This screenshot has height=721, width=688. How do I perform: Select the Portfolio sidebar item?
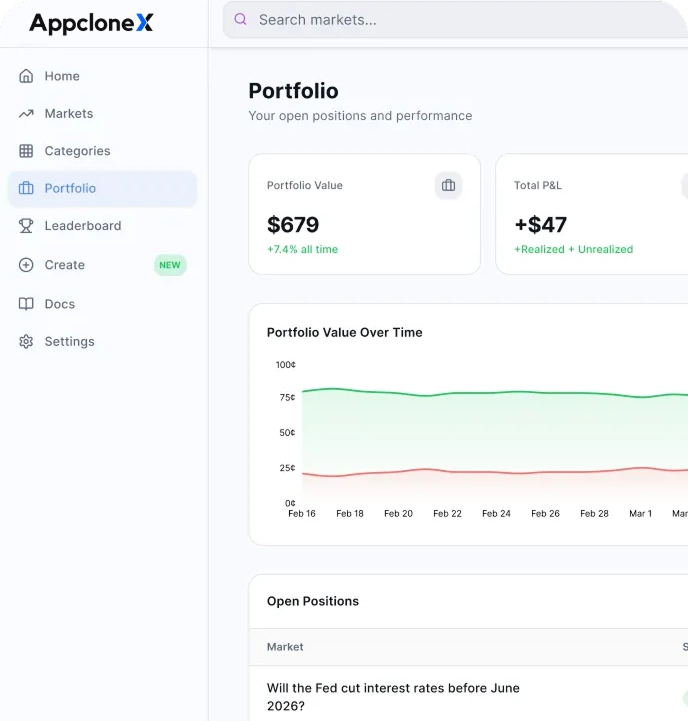(102, 189)
